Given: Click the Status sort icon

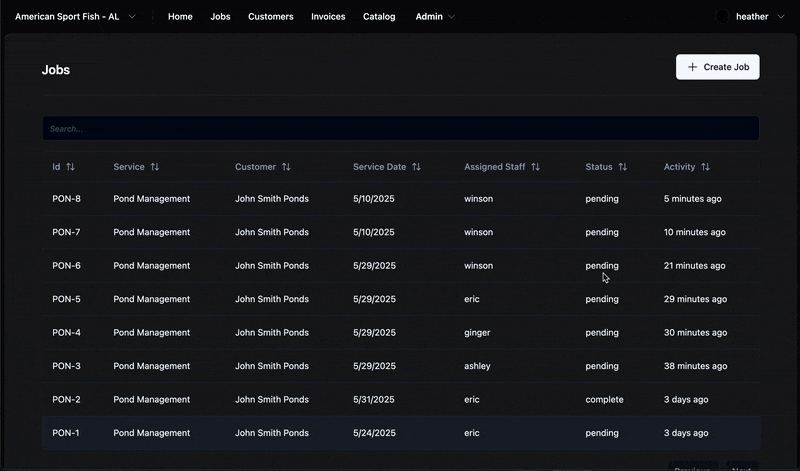Looking at the screenshot, I should [x=623, y=167].
